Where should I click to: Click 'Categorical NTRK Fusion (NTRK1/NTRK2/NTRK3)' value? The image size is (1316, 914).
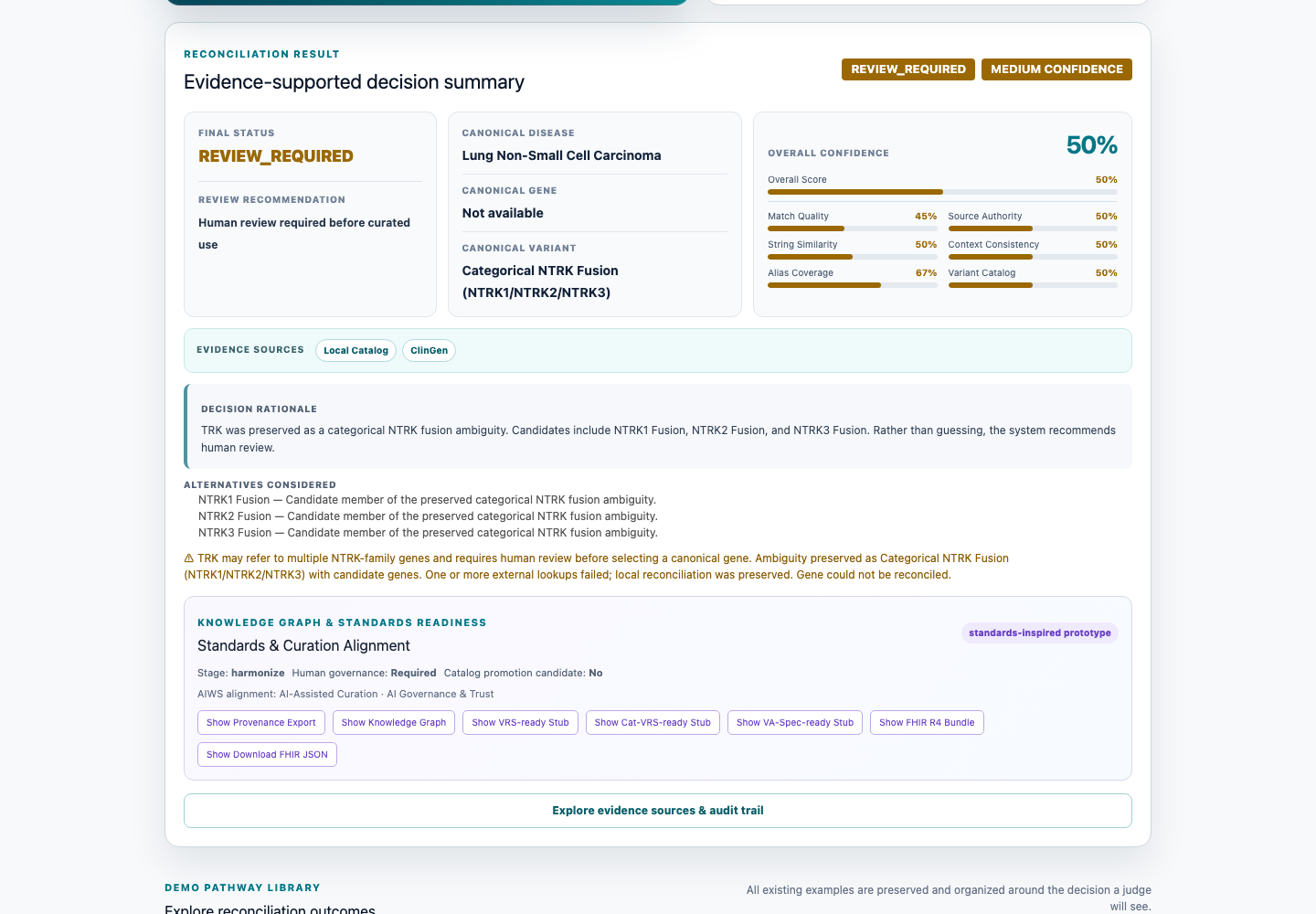(x=540, y=282)
